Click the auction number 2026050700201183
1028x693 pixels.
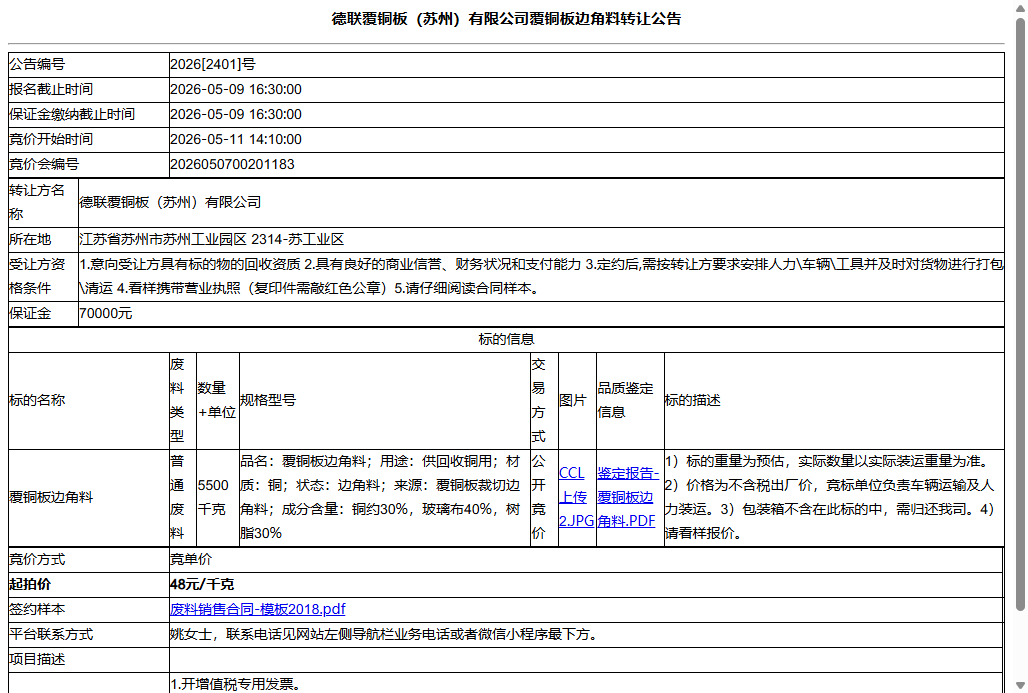(233, 164)
